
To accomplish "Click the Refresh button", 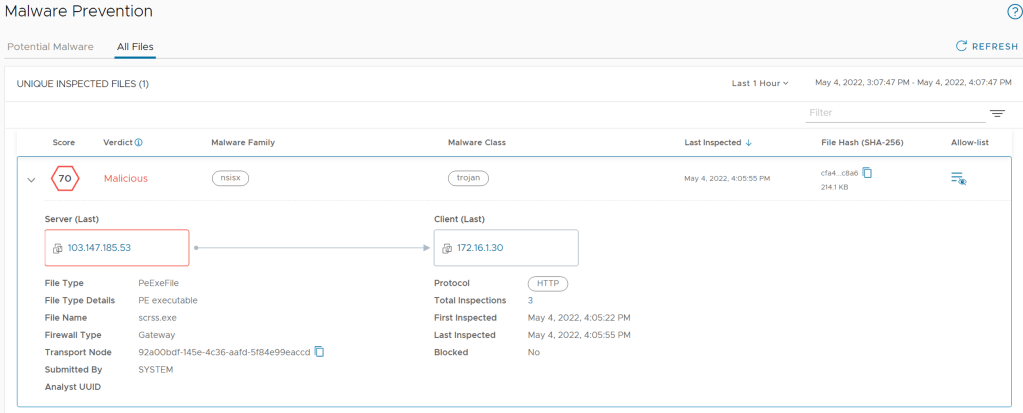I will coord(987,46).
